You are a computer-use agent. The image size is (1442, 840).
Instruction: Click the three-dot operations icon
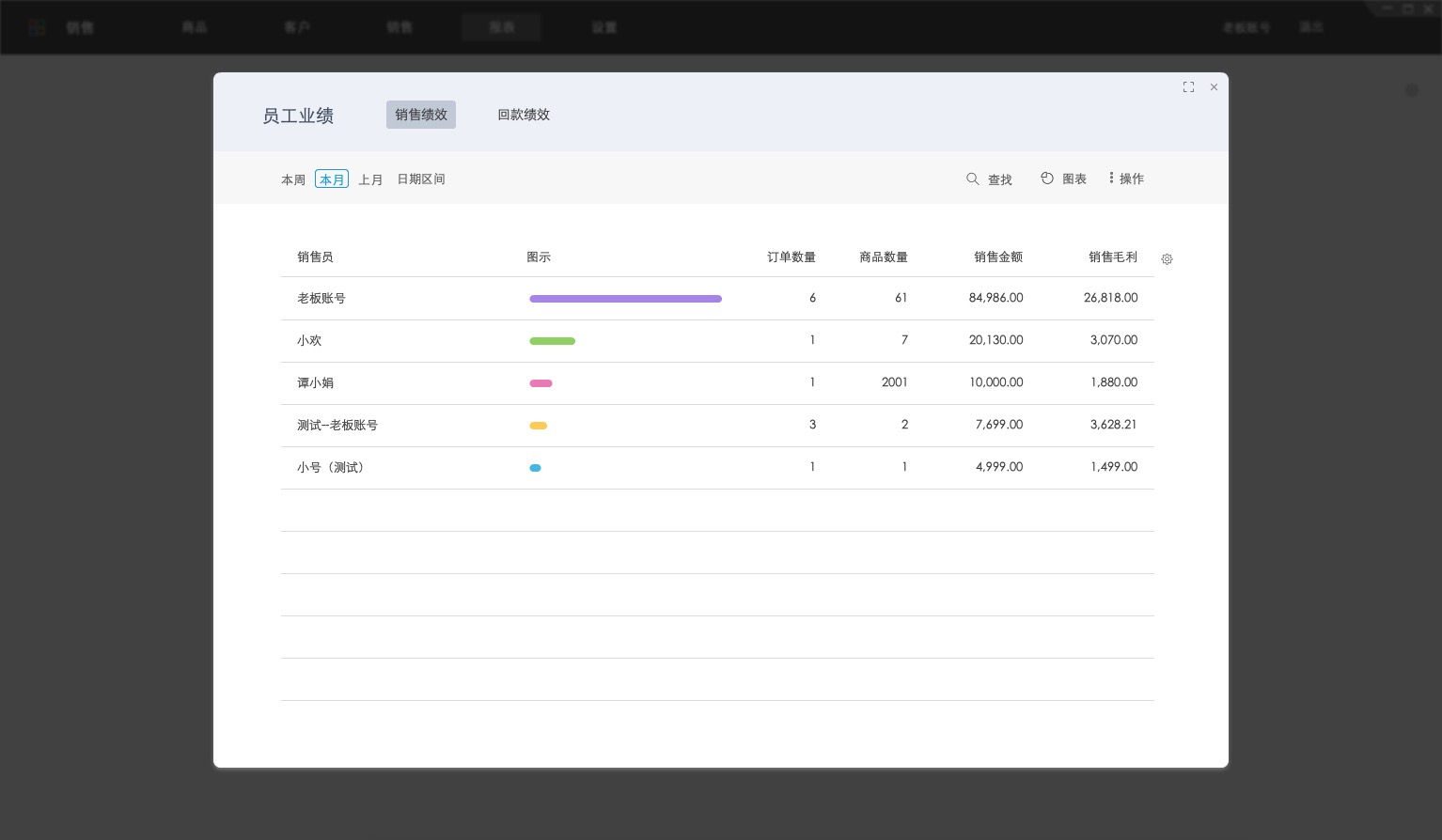1111,178
